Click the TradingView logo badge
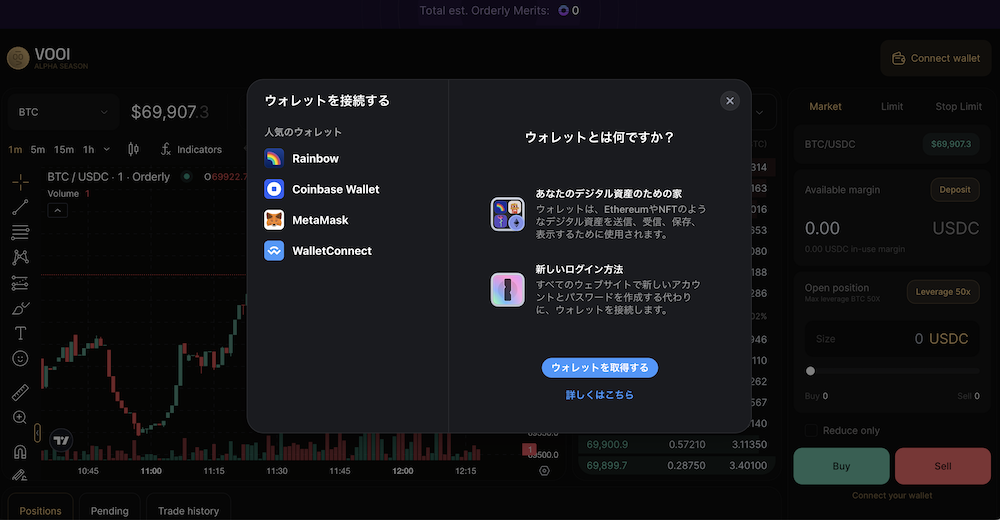This screenshot has width=1000, height=520. [x=61, y=440]
